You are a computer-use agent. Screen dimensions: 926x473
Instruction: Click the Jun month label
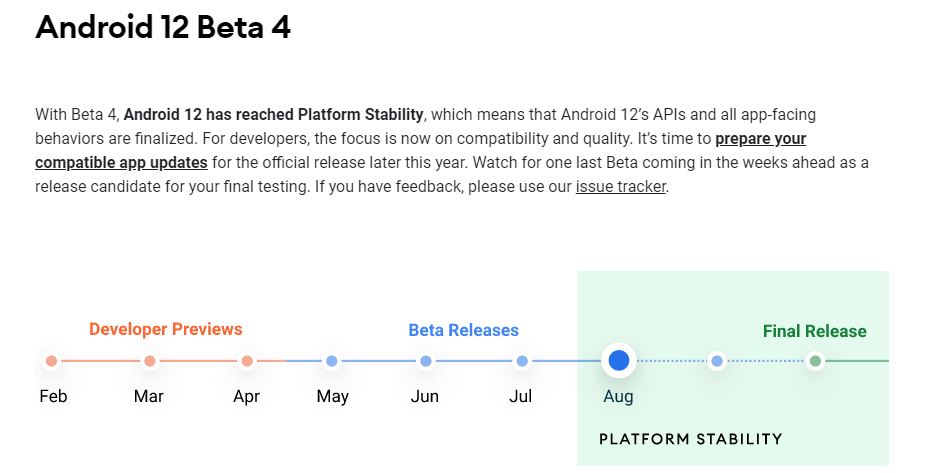tap(425, 396)
